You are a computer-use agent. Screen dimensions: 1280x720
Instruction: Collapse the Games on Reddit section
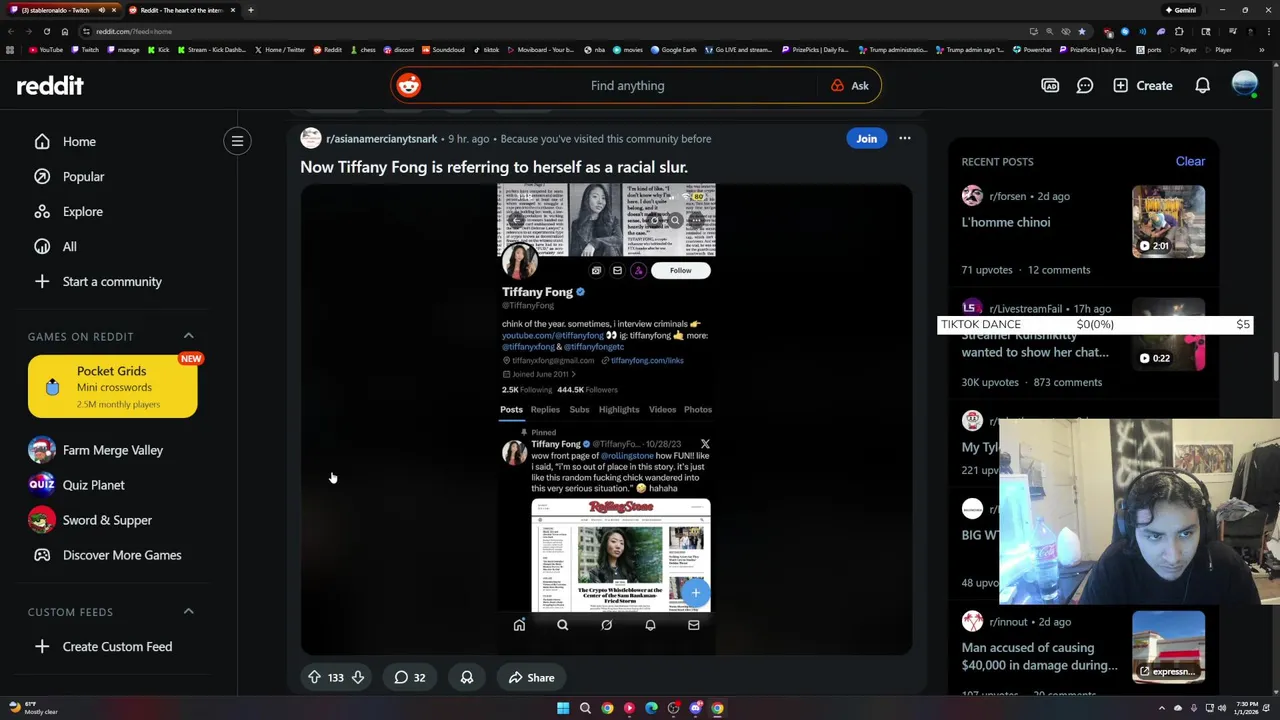tap(188, 337)
